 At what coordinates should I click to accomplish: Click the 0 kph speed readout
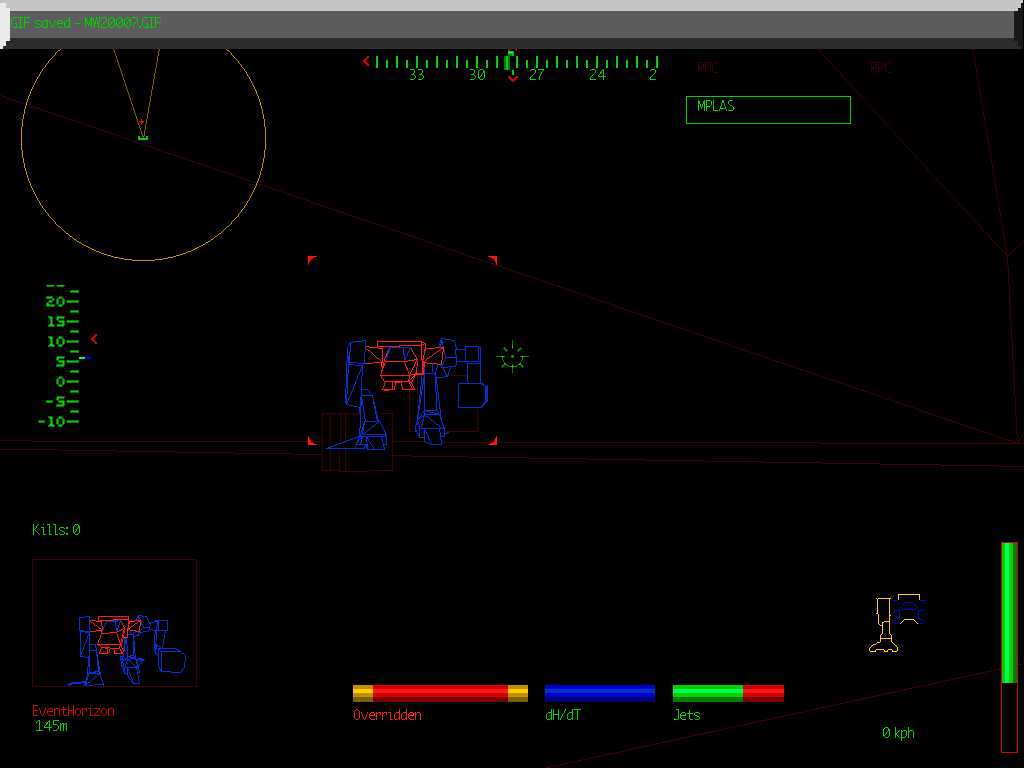click(898, 733)
